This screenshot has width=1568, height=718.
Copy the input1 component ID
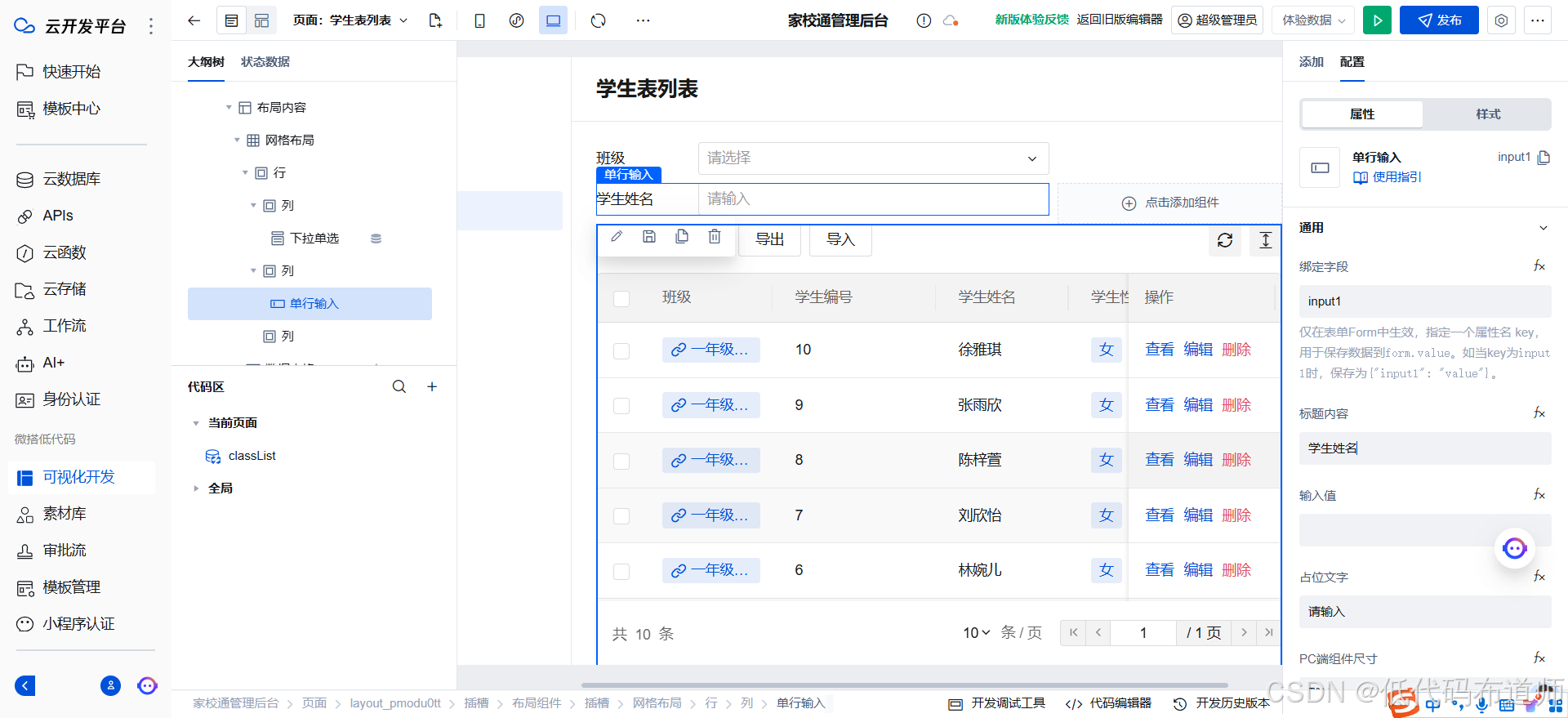(1543, 157)
